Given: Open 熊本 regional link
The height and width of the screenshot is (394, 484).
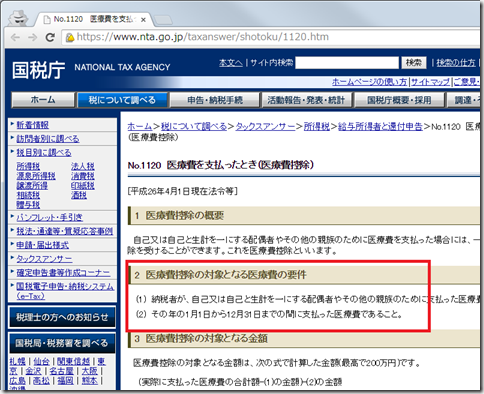Looking at the screenshot, I should 90,380.
